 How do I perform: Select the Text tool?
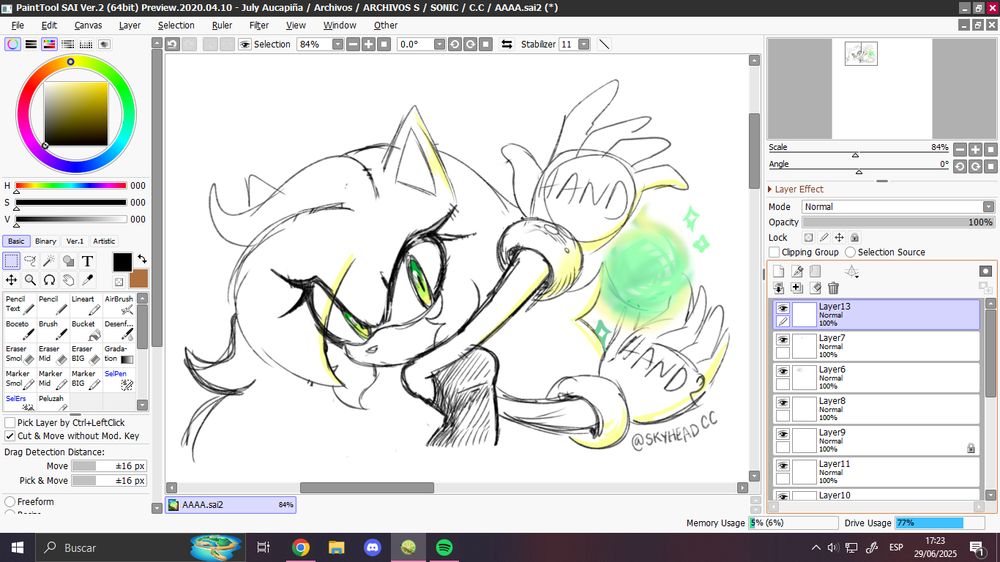87,261
